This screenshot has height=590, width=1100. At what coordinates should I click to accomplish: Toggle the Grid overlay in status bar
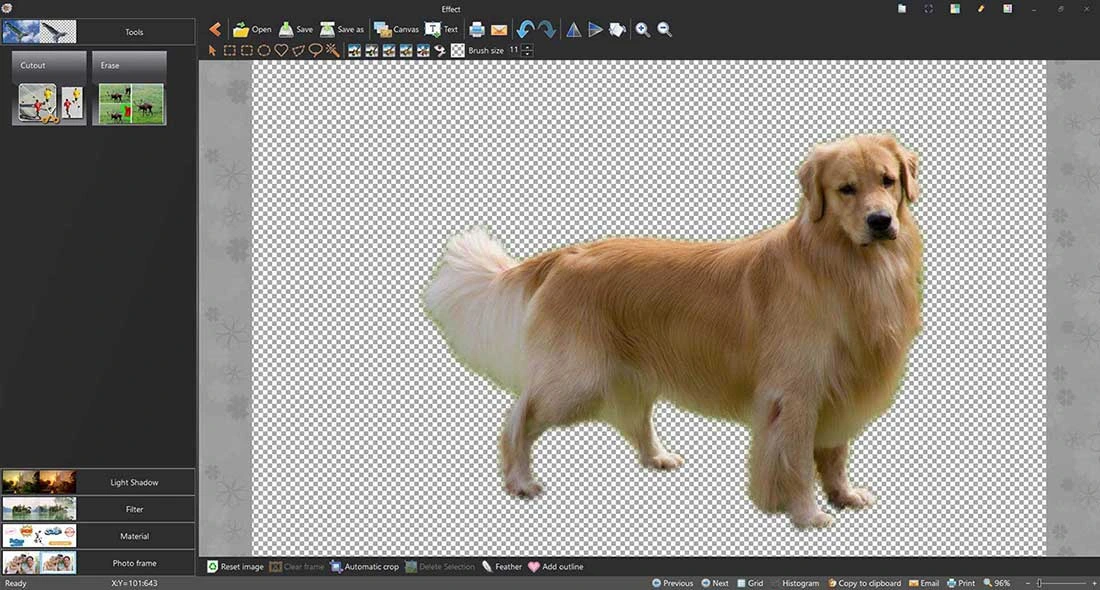[749, 583]
